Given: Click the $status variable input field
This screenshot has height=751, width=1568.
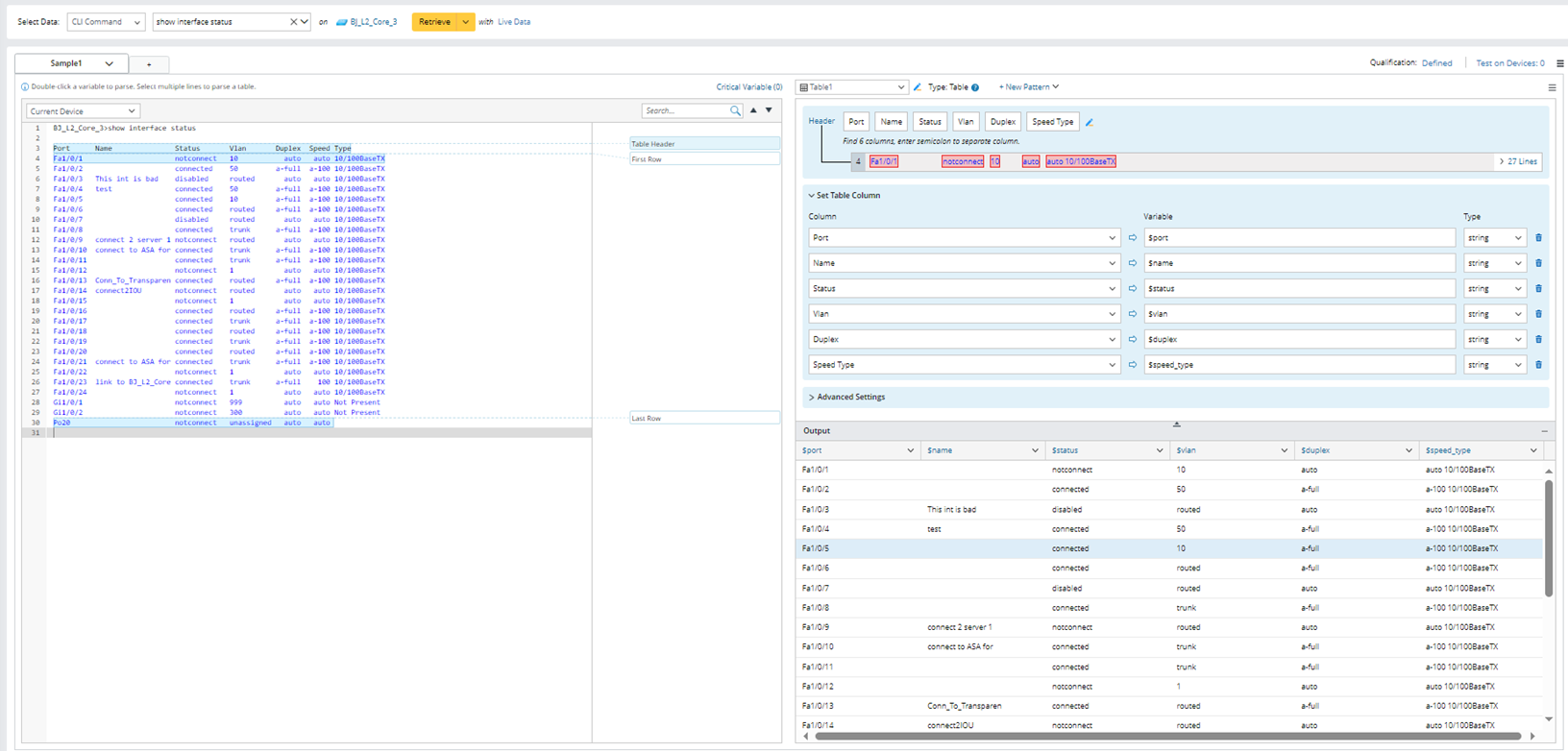Looking at the screenshot, I should (1299, 289).
